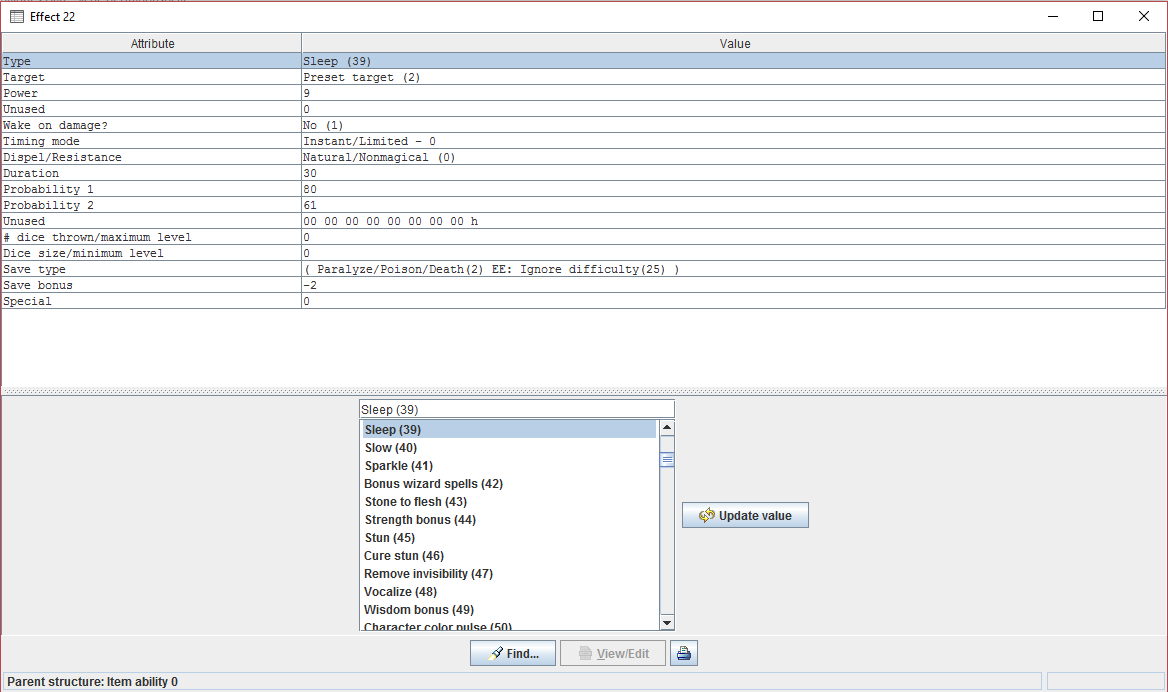Pick Remove invisibility (47)
The image size is (1168, 692).
(x=510, y=574)
